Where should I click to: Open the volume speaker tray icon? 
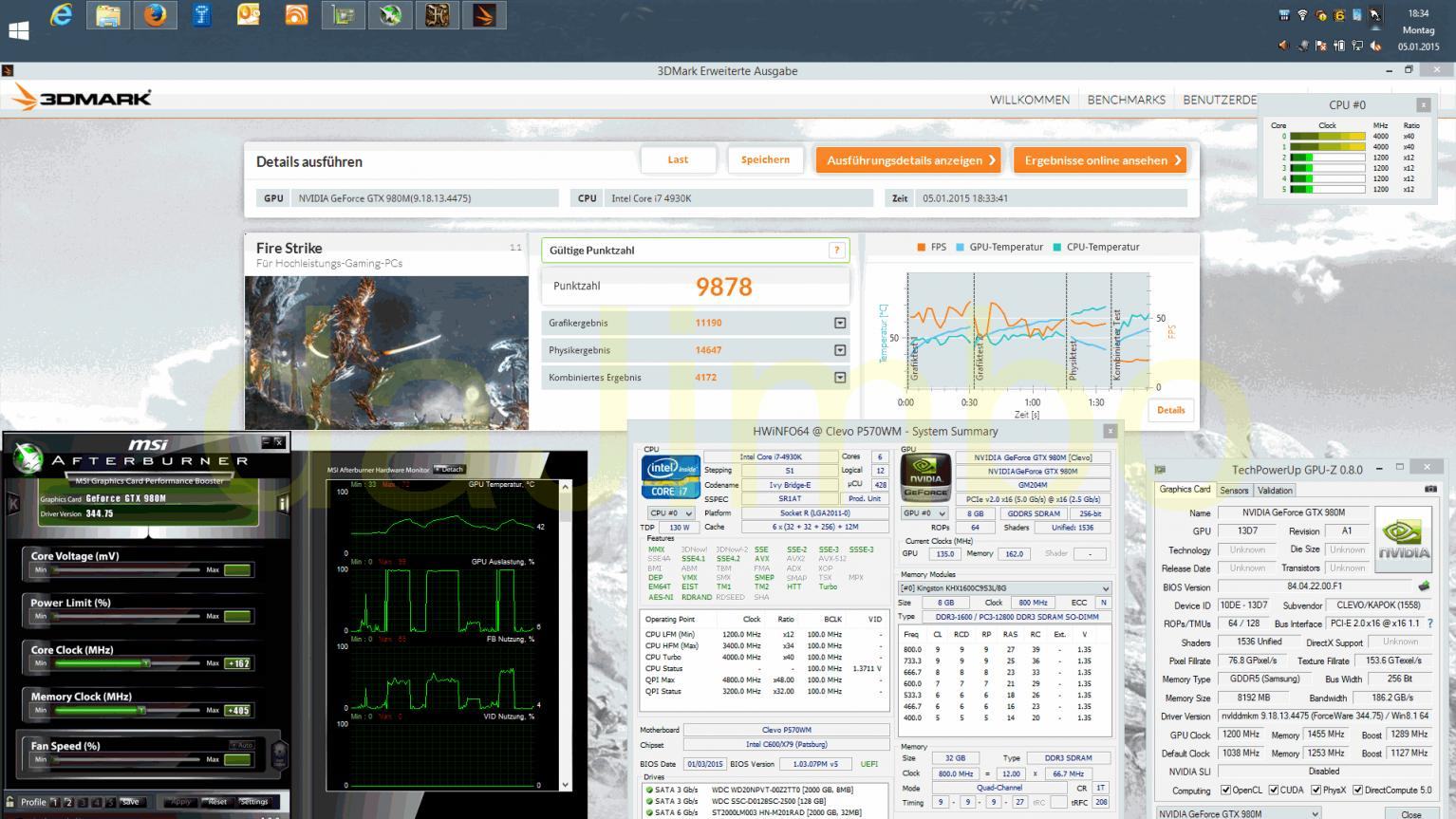click(x=1283, y=45)
